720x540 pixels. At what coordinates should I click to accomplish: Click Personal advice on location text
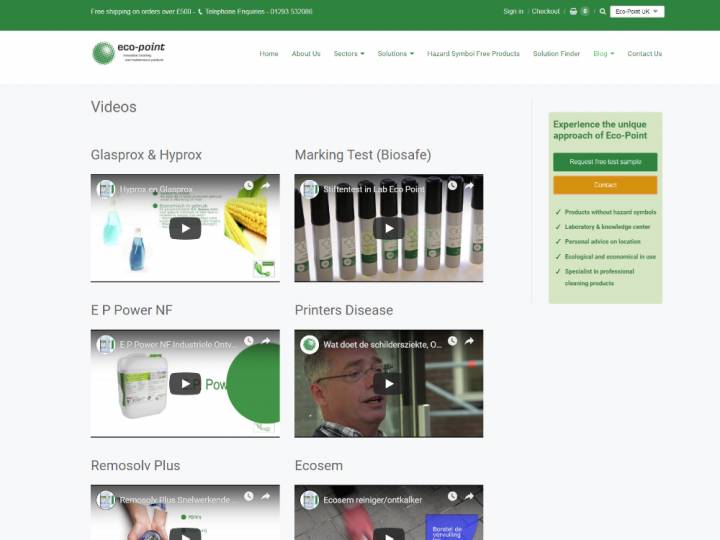(602, 242)
